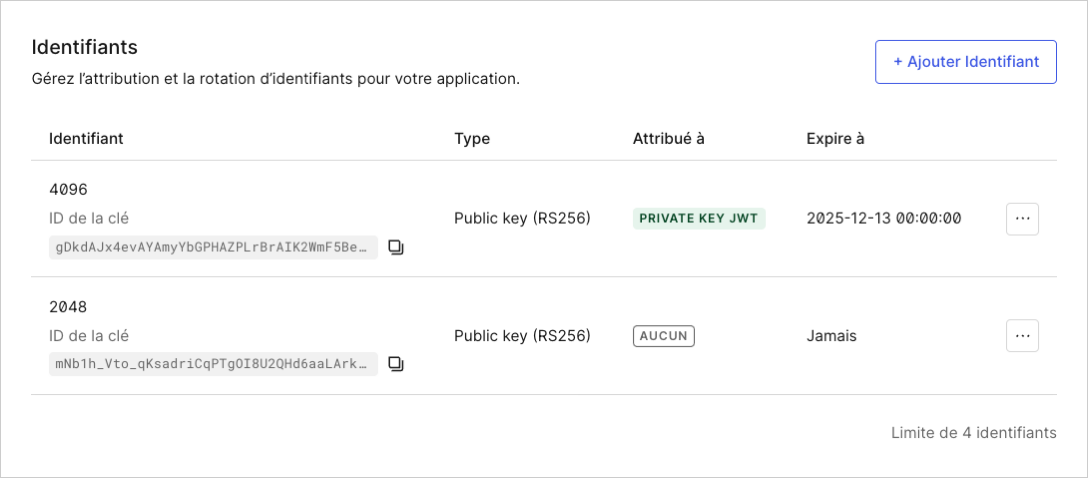1088x478 pixels.
Task: Open more options for the 4096 credential
Action: pos(1022,219)
